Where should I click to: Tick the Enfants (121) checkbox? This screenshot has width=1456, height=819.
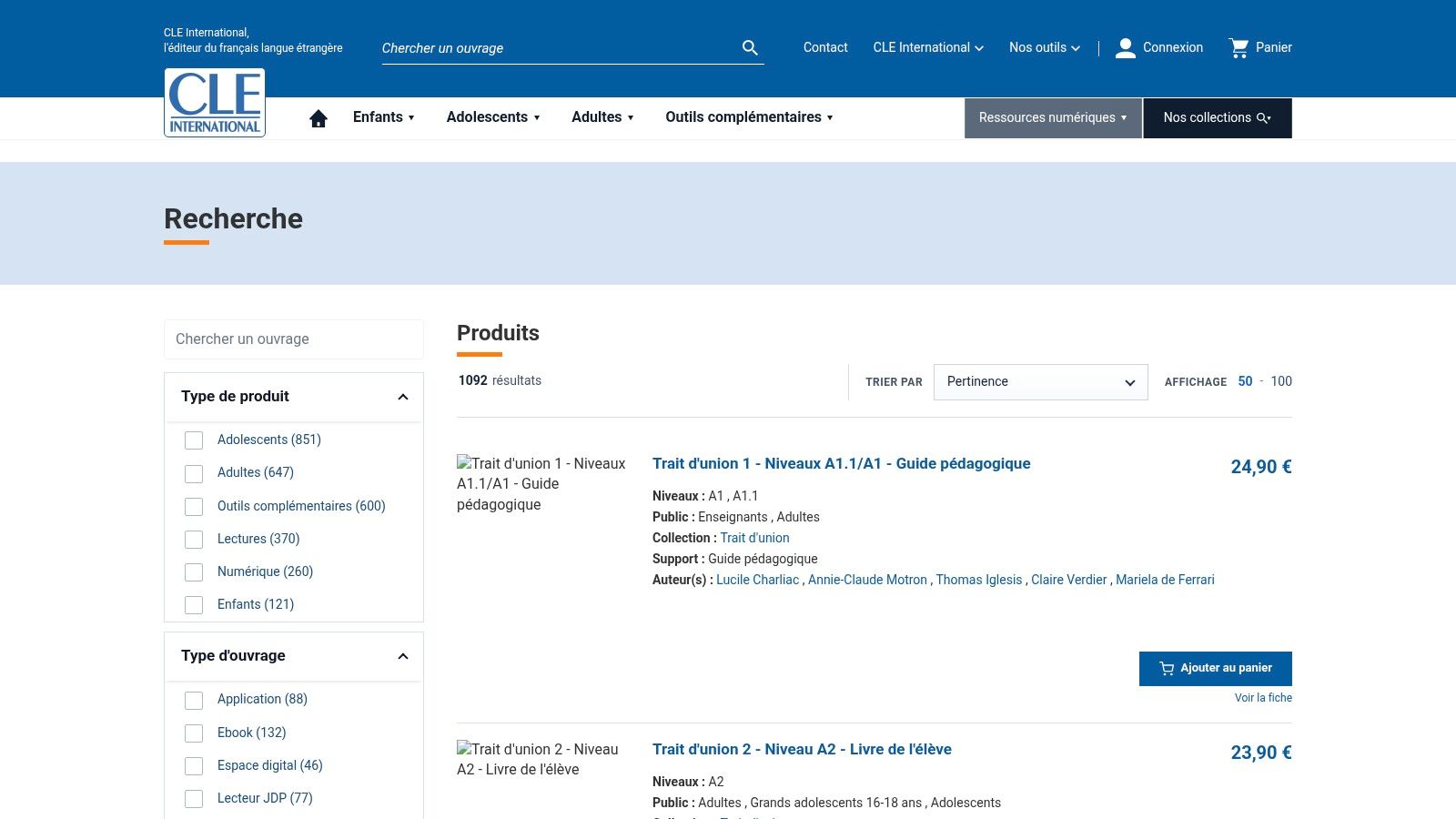pyautogui.click(x=194, y=605)
